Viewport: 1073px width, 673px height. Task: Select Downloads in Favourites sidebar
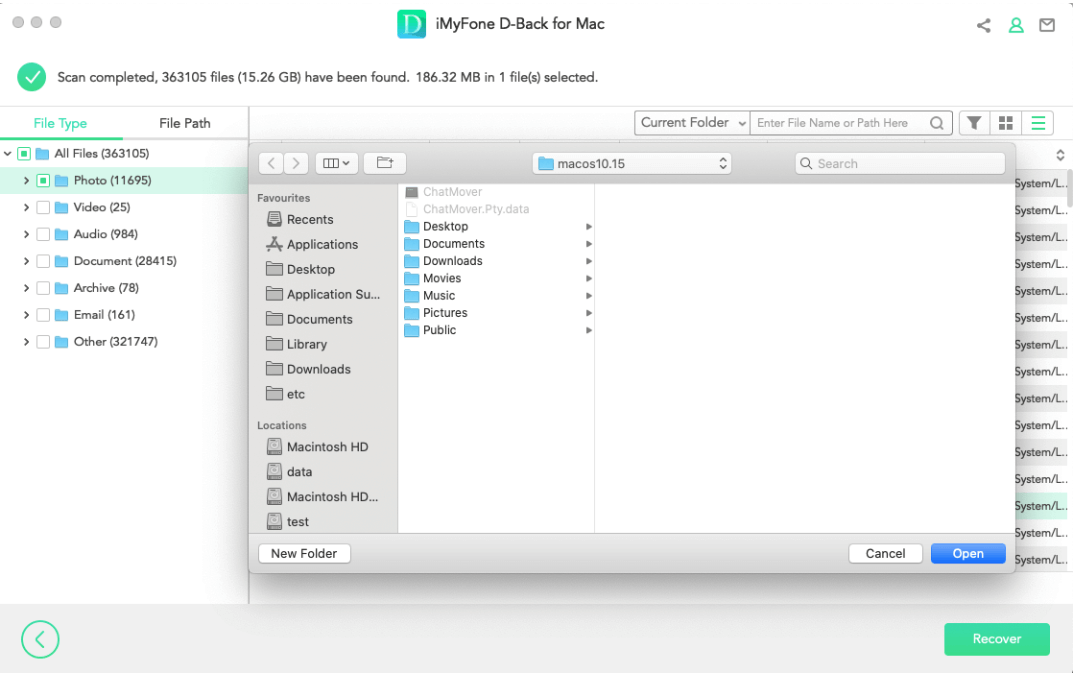tap(309, 369)
